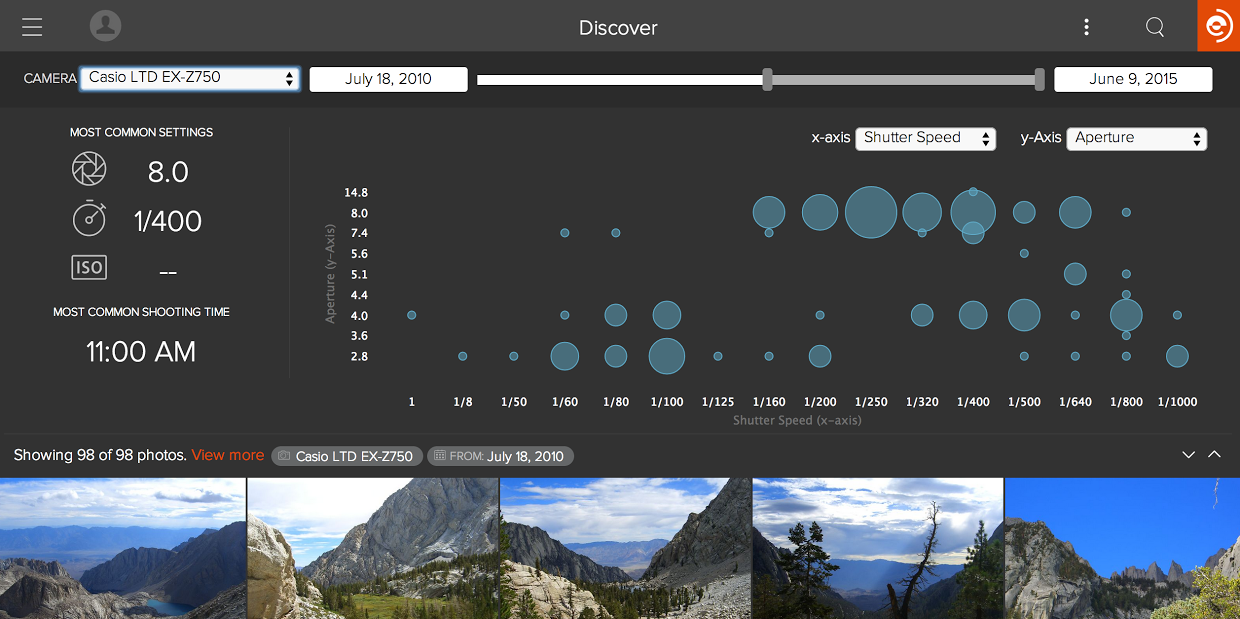
Task: Open the first mountain lake photo thumbnail
Action: pos(122,548)
